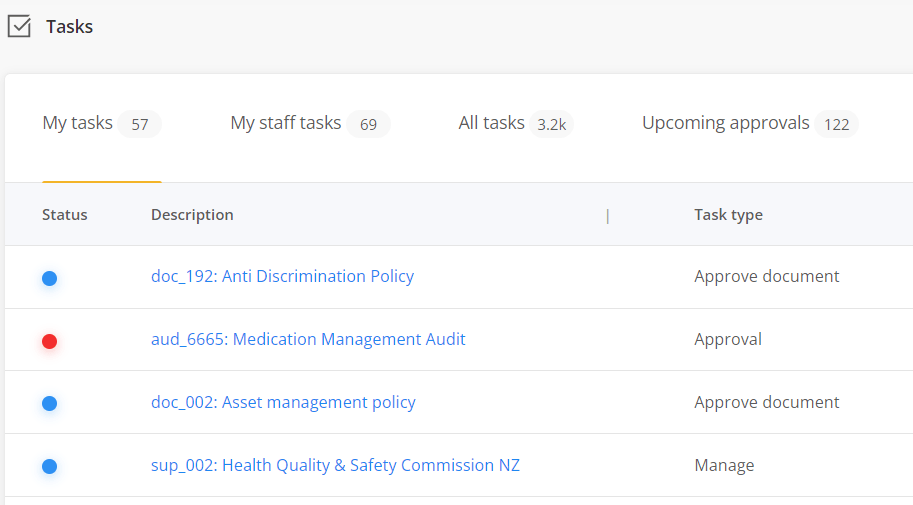Open sup_002: Health Quality & Safety Commission link
This screenshot has width=913, height=505.
click(335, 465)
